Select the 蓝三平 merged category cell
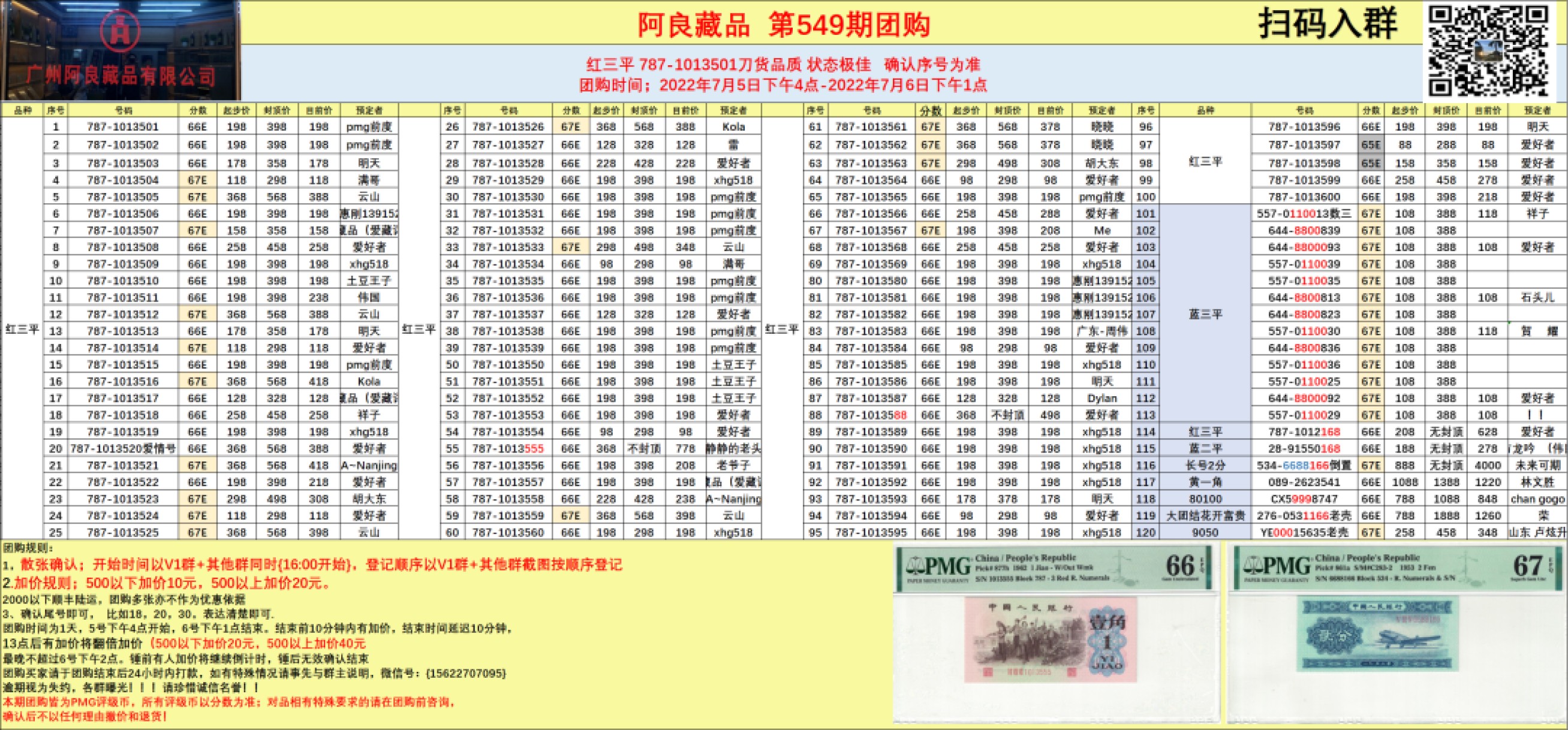The width and height of the screenshot is (1568, 730). tap(1205, 314)
